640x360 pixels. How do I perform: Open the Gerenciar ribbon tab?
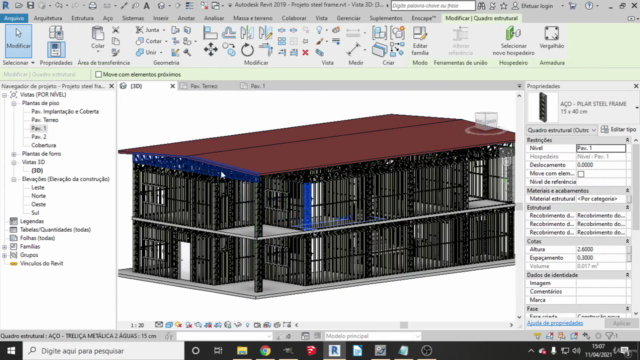[348, 18]
